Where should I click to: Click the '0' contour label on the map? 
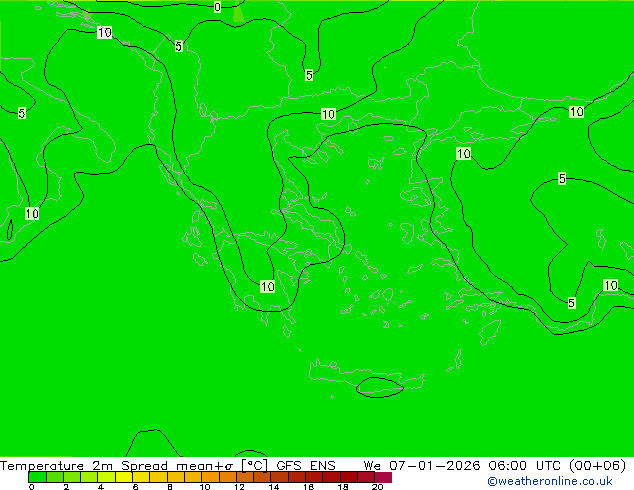(218, 7)
